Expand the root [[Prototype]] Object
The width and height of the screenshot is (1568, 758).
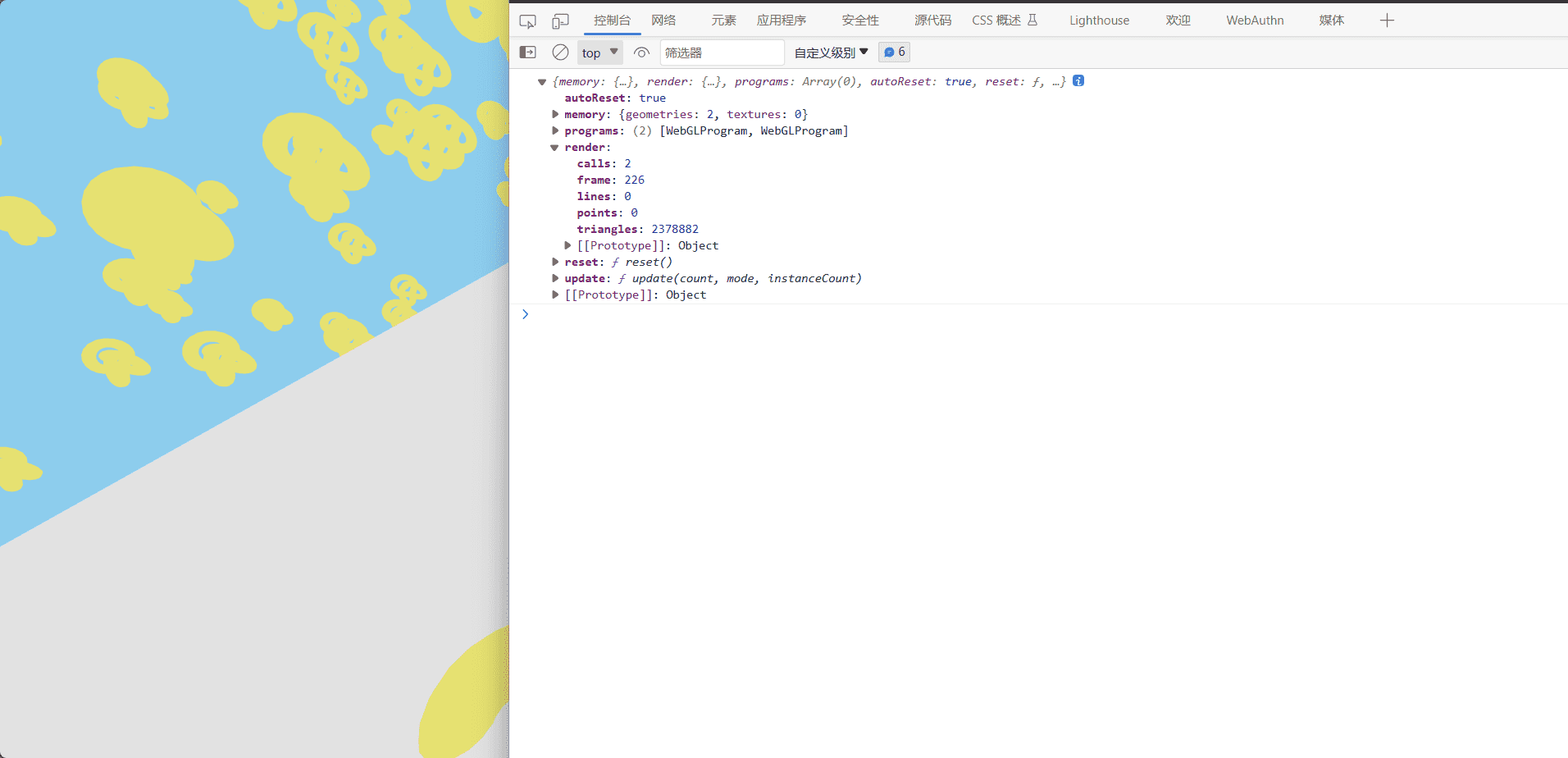pyautogui.click(x=555, y=295)
